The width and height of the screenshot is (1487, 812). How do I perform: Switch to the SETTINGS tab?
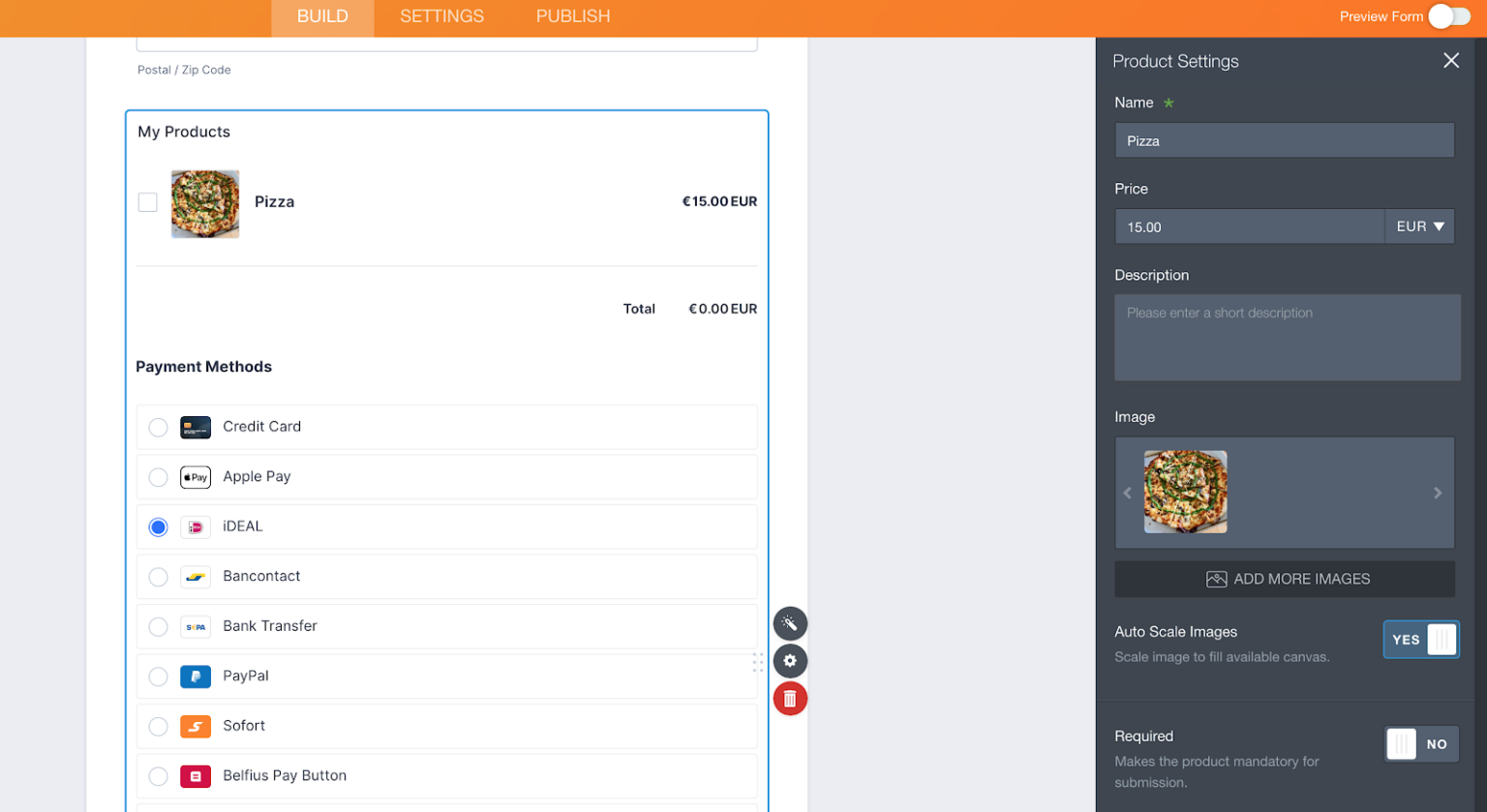[x=441, y=16]
